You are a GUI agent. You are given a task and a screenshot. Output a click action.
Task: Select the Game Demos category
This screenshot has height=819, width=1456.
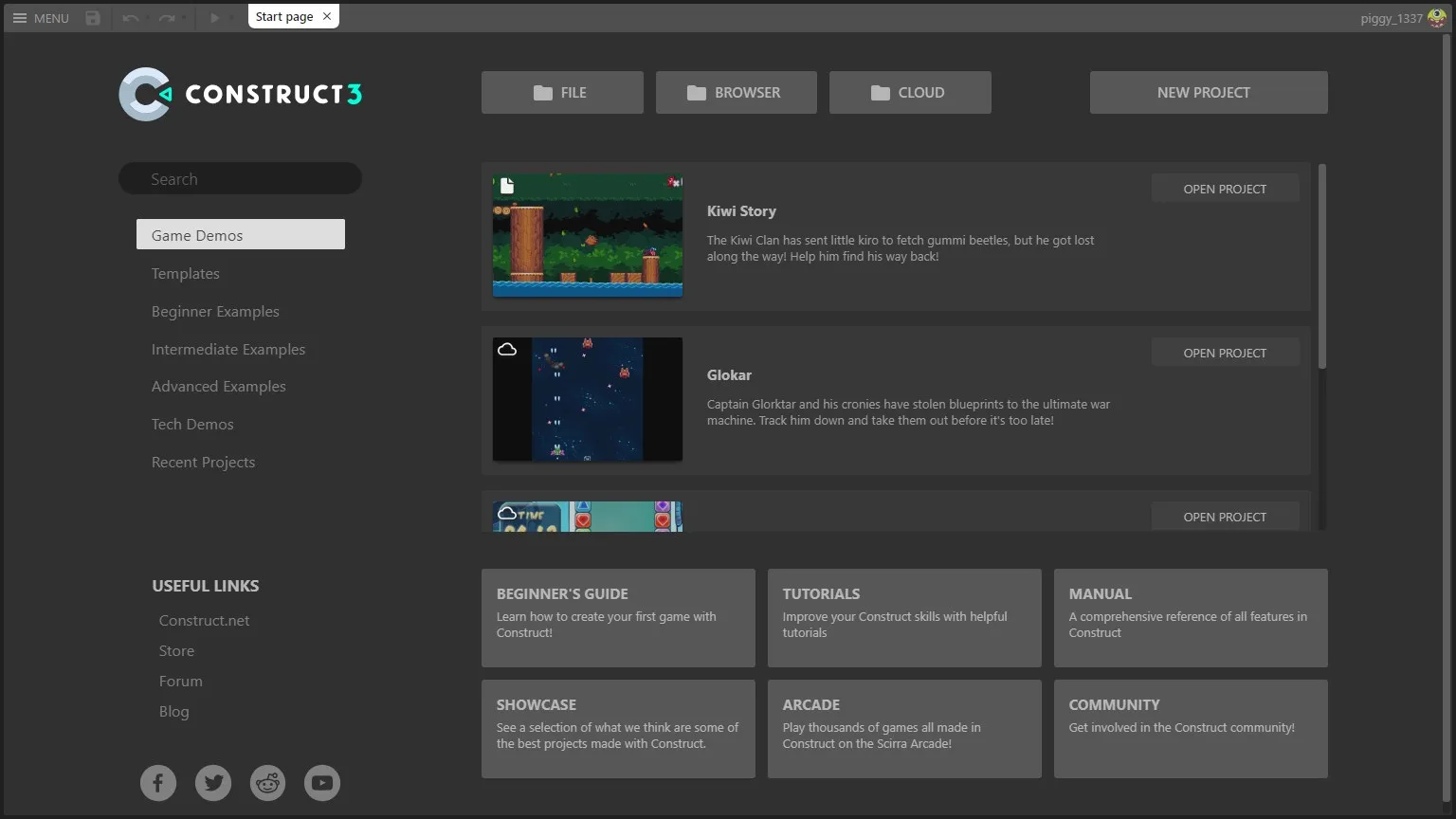pos(241,234)
